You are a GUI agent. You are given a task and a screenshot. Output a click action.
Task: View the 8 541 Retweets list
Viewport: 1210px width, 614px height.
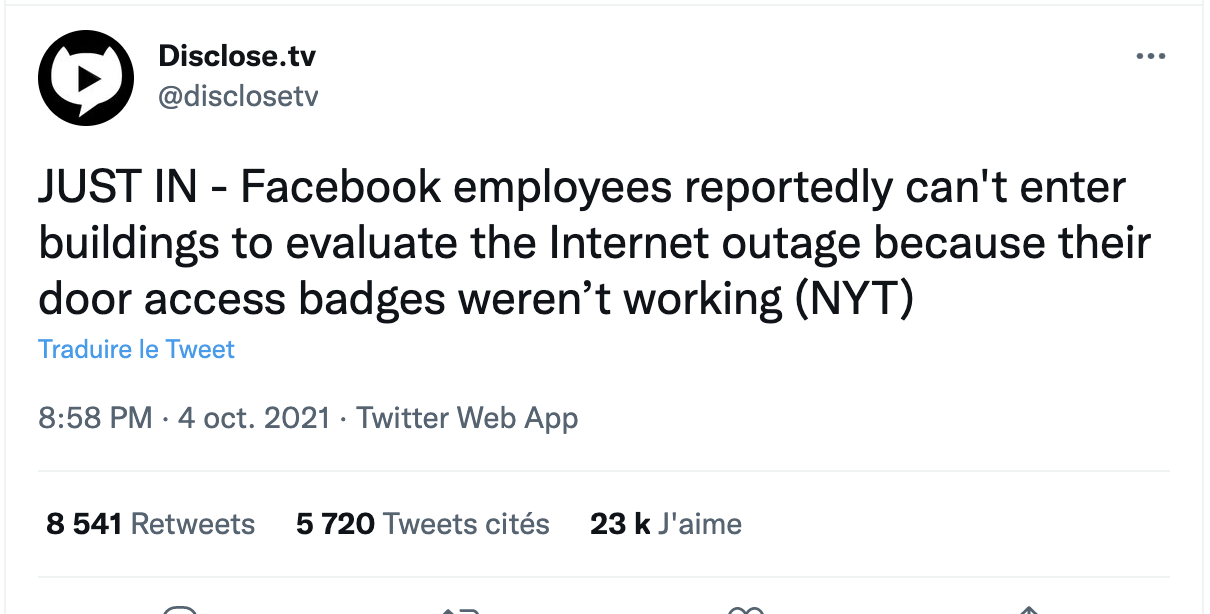(x=151, y=523)
